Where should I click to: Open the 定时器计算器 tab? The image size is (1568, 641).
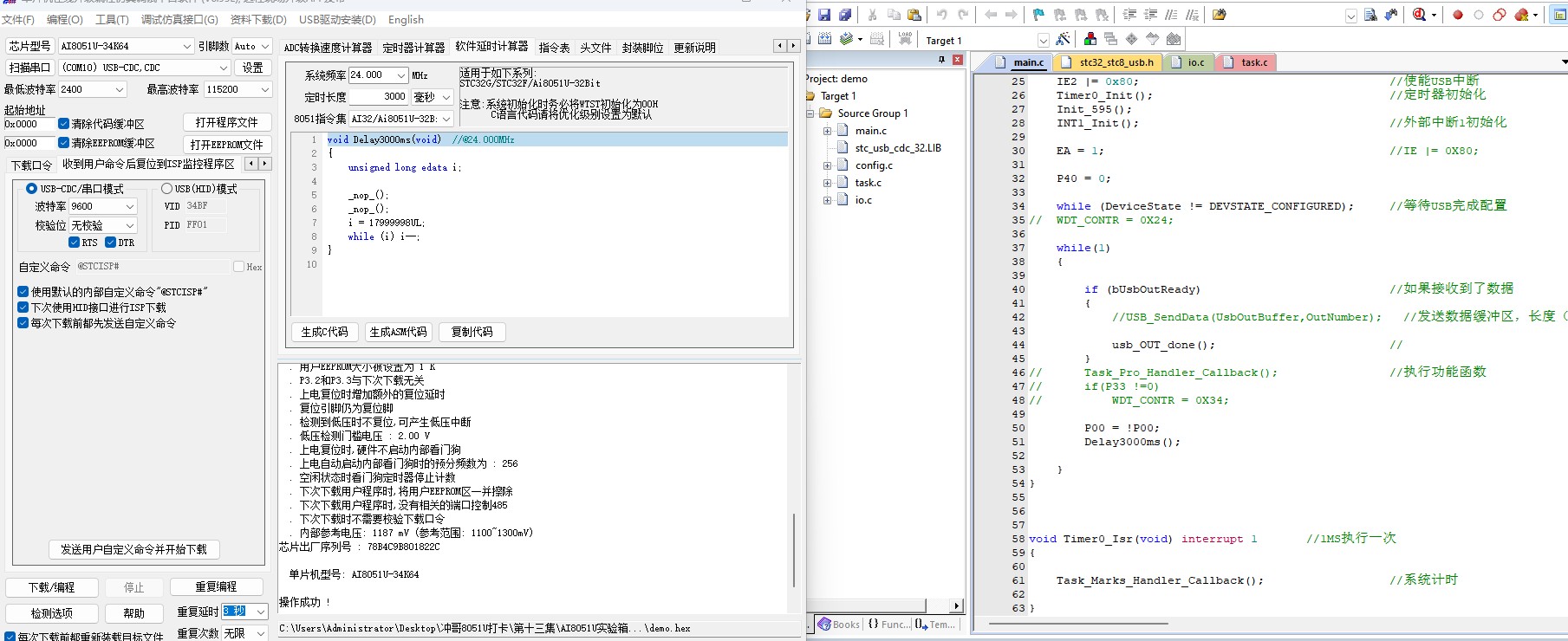[x=413, y=48]
